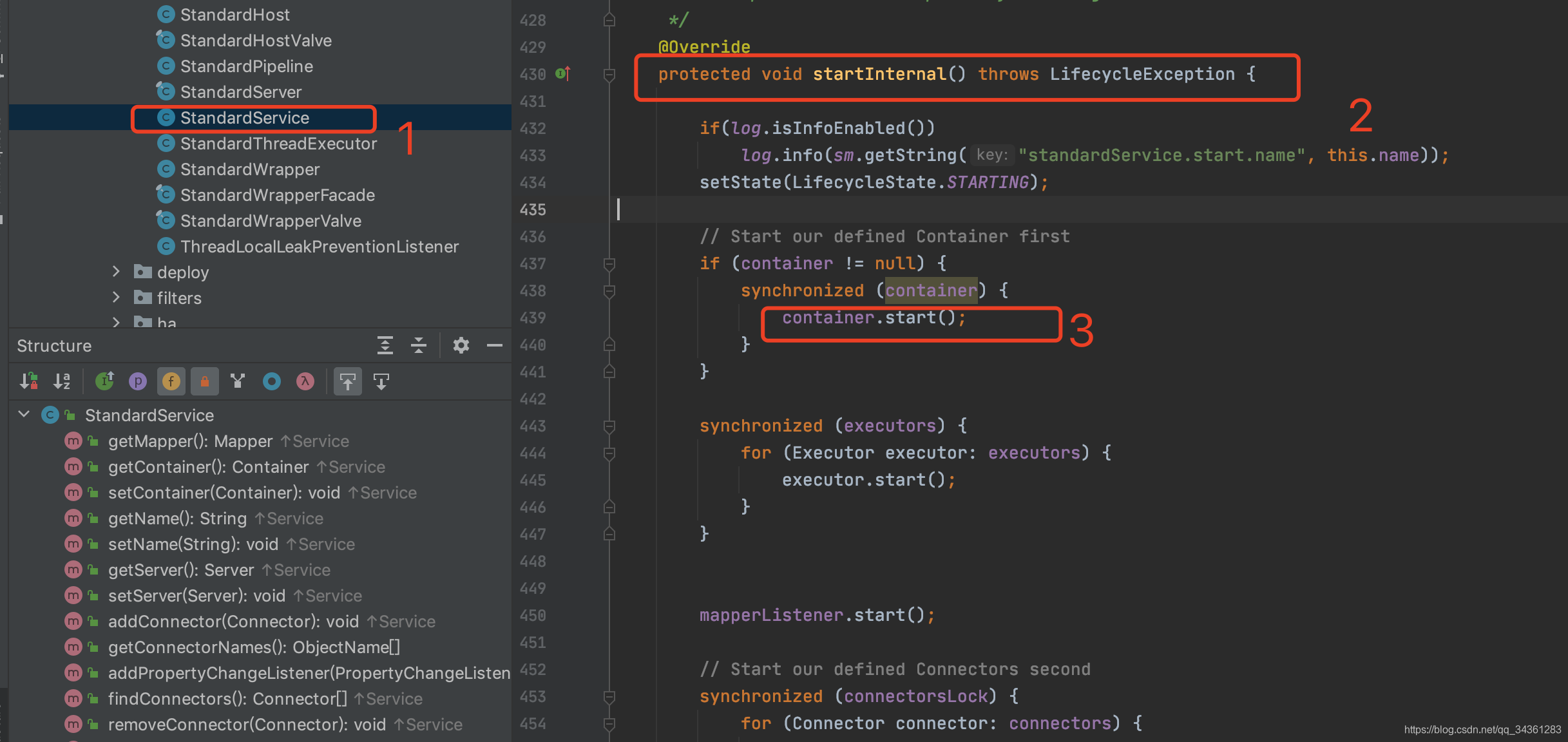The image size is (1568, 742).
Task: Collapse startInternal method fold at line 430
Action: point(609,75)
